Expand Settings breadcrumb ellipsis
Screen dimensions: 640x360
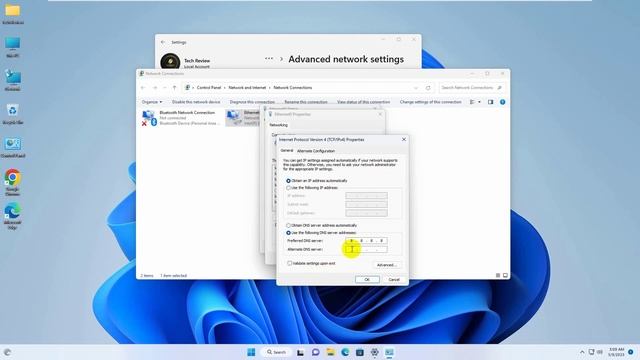click(269, 59)
